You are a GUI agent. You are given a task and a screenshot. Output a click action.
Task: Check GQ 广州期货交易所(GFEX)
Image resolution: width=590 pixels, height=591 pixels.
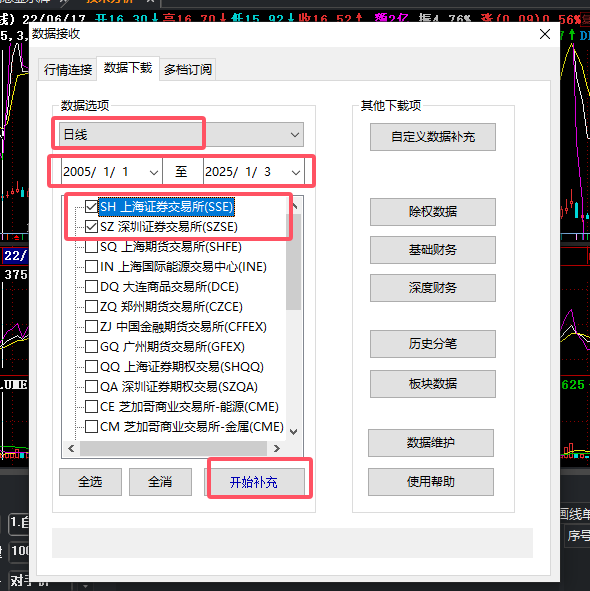point(91,346)
